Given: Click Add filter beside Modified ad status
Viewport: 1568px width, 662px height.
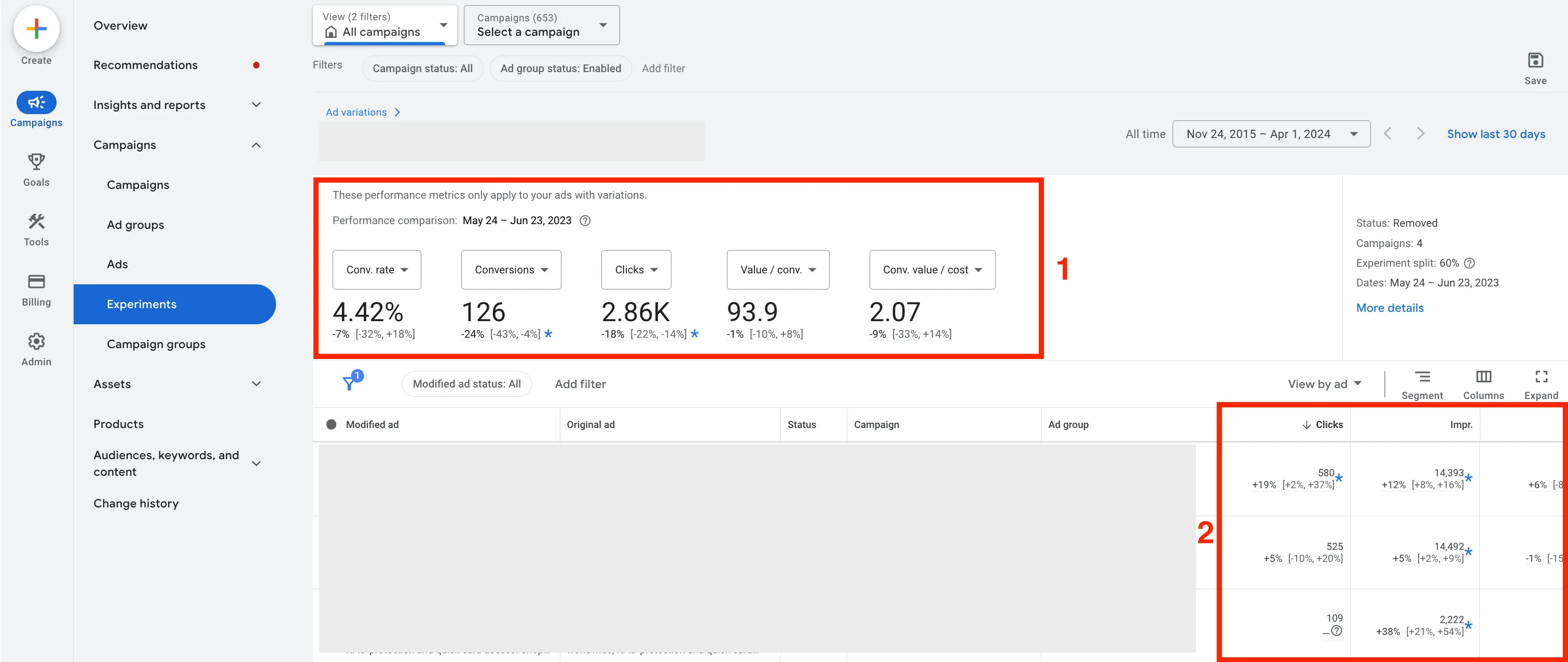Looking at the screenshot, I should pos(580,384).
